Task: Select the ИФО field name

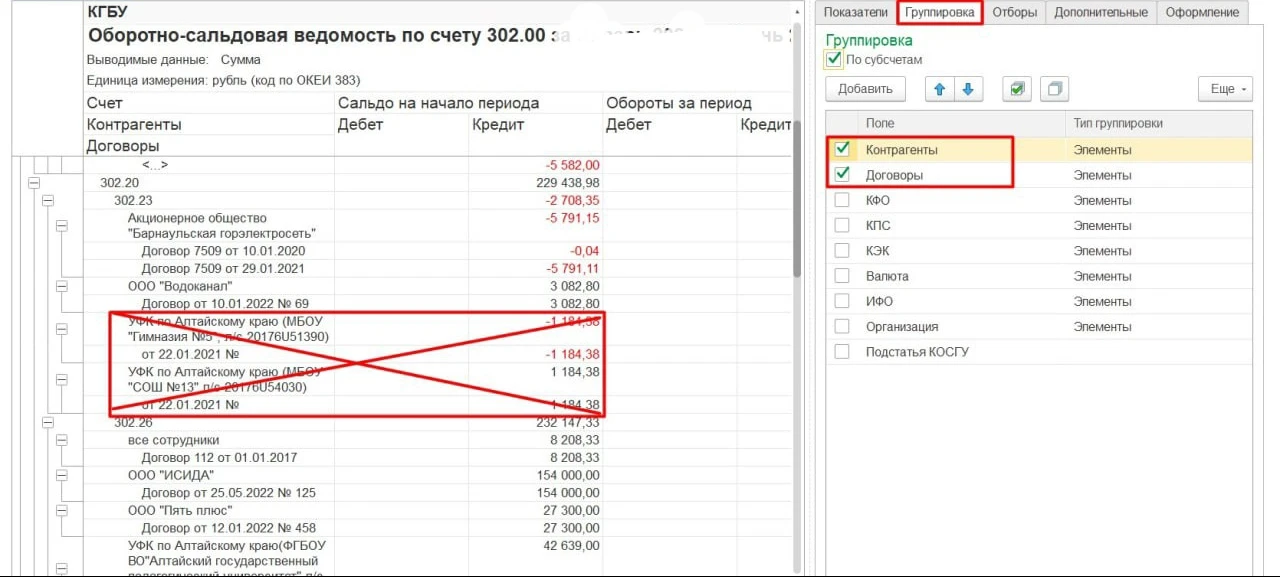Action: (x=879, y=301)
